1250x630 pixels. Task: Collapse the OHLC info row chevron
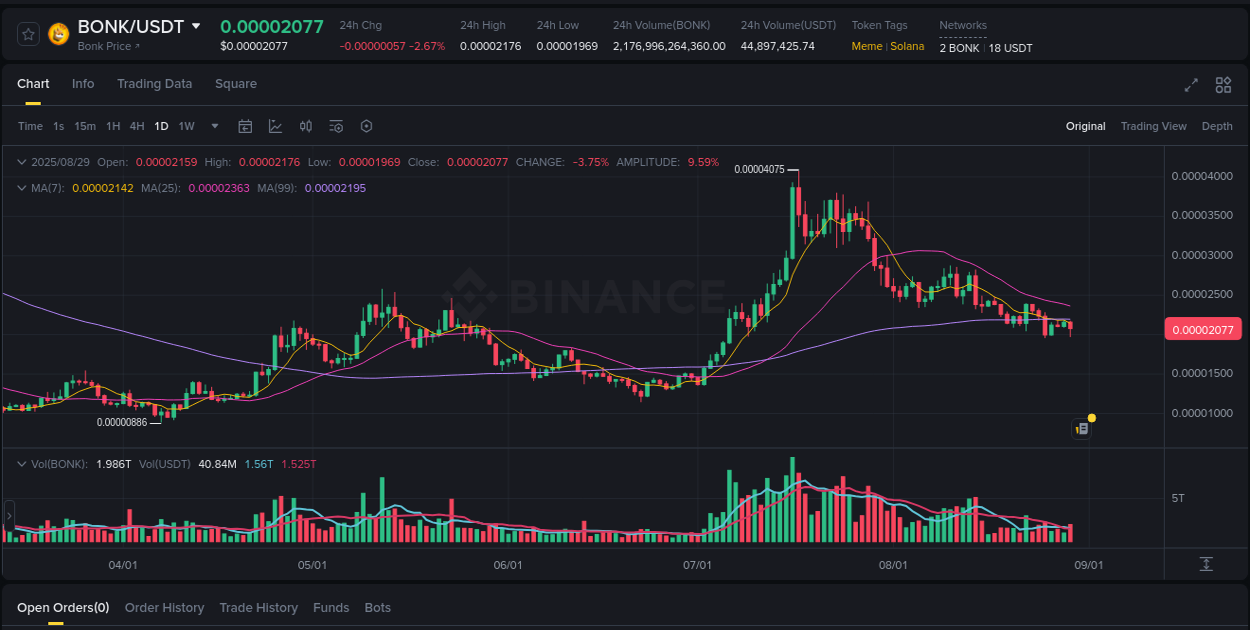click(x=22, y=161)
